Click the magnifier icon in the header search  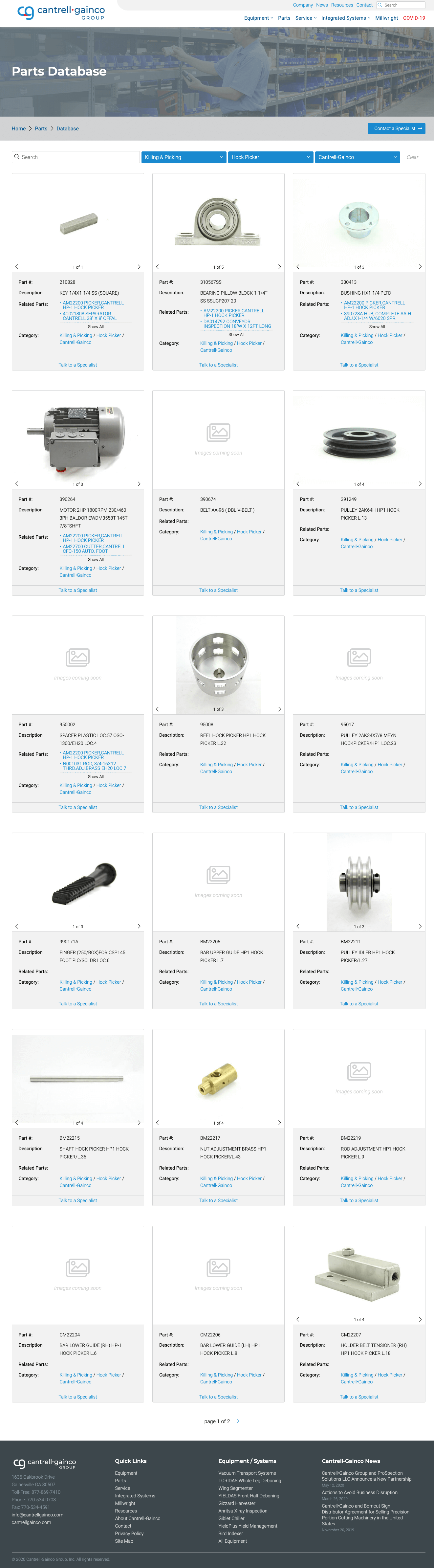380,5
